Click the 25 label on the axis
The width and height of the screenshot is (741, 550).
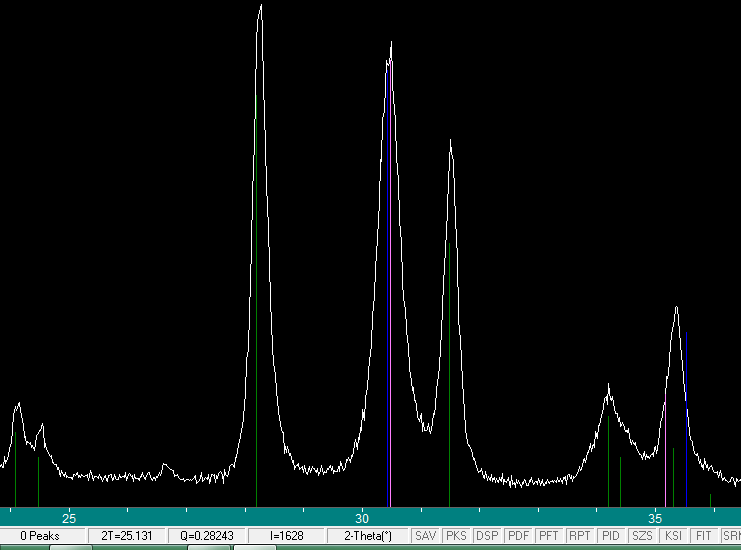[69, 519]
